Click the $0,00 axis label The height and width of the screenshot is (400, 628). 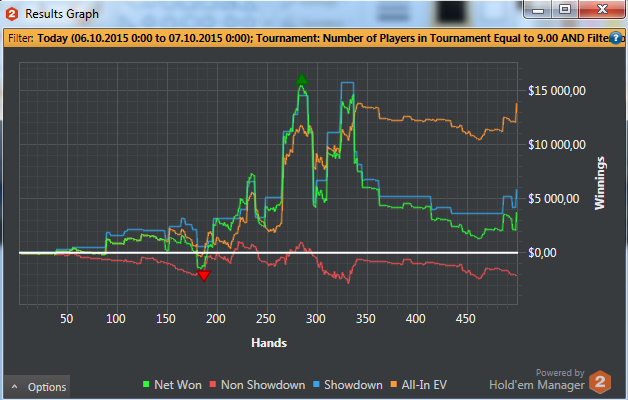tap(542, 253)
